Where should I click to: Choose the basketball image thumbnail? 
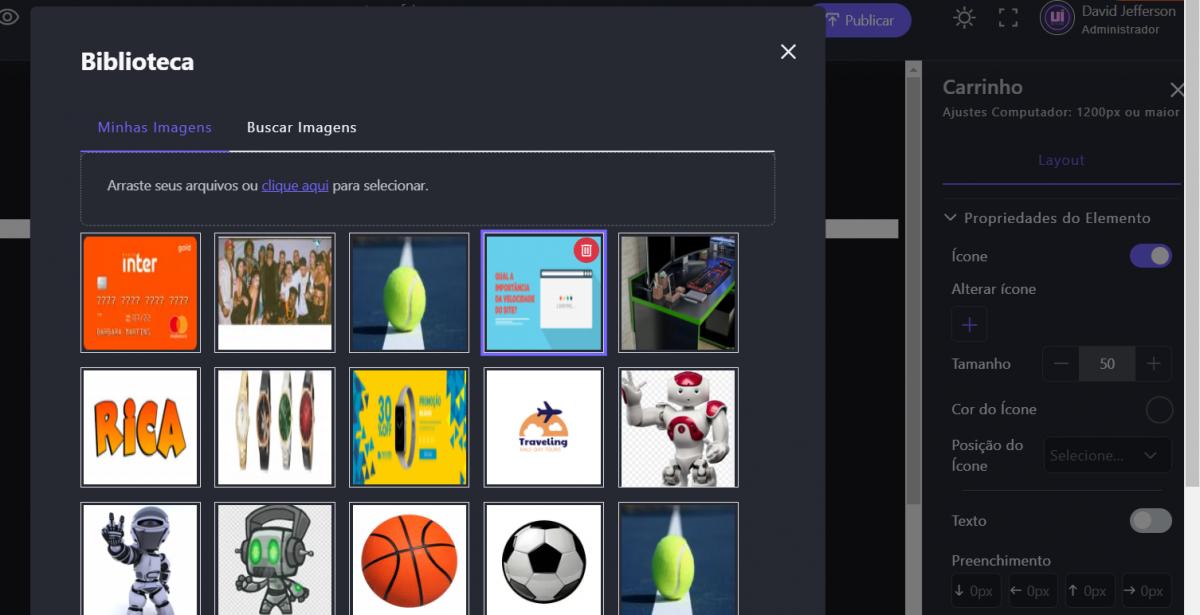[x=408, y=558]
